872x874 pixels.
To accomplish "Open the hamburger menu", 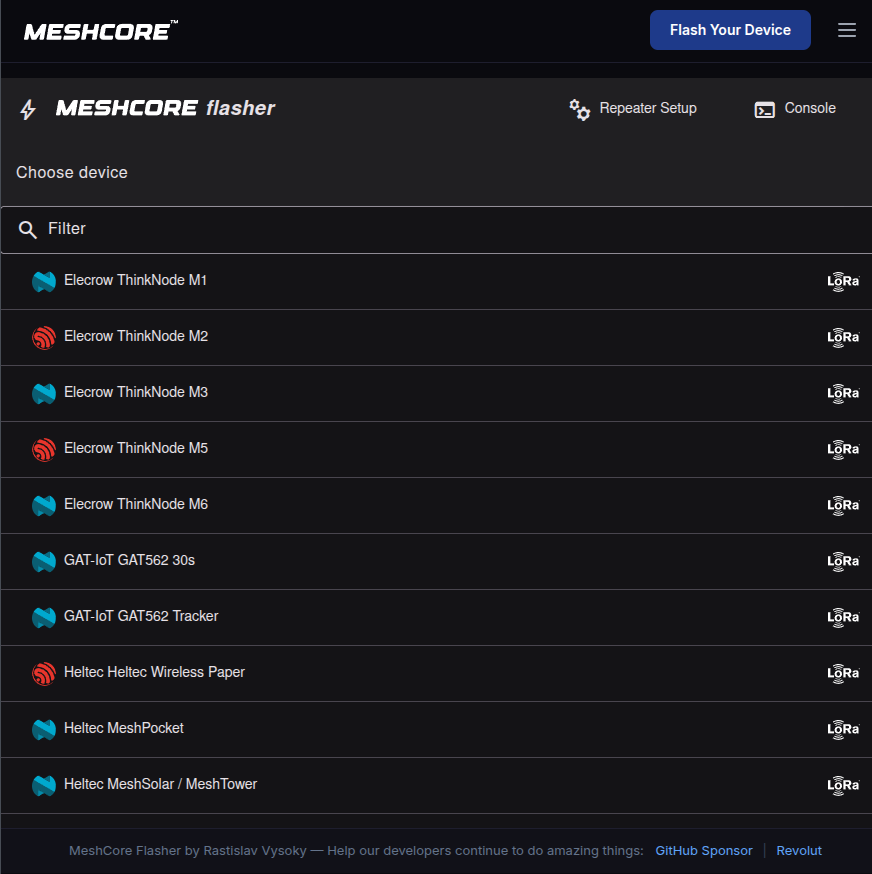I will coord(846,30).
